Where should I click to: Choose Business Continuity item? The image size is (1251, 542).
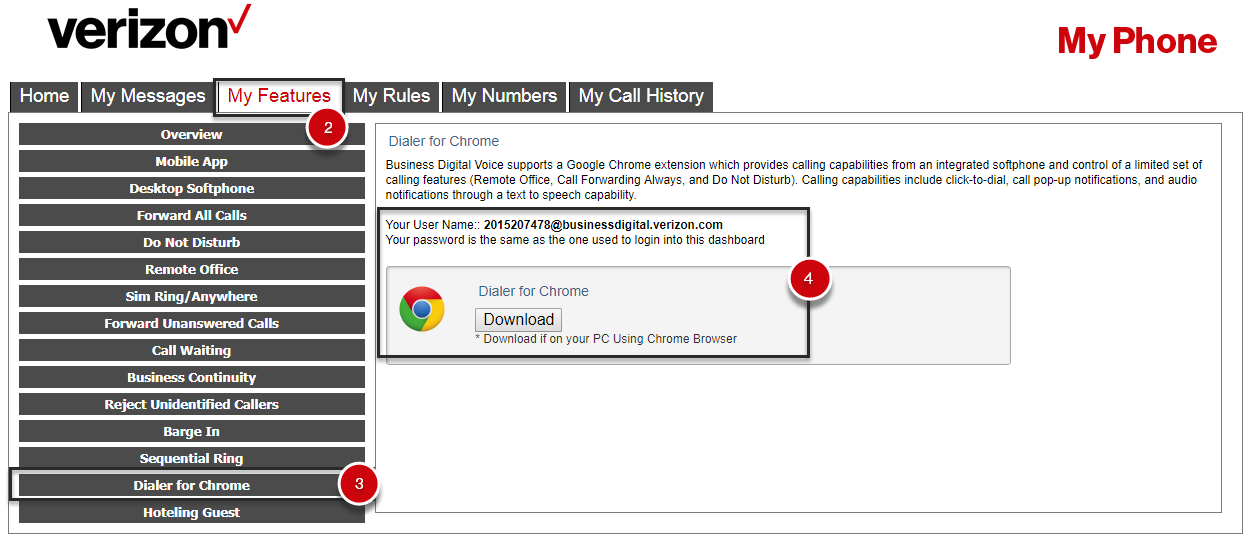[x=192, y=377]
